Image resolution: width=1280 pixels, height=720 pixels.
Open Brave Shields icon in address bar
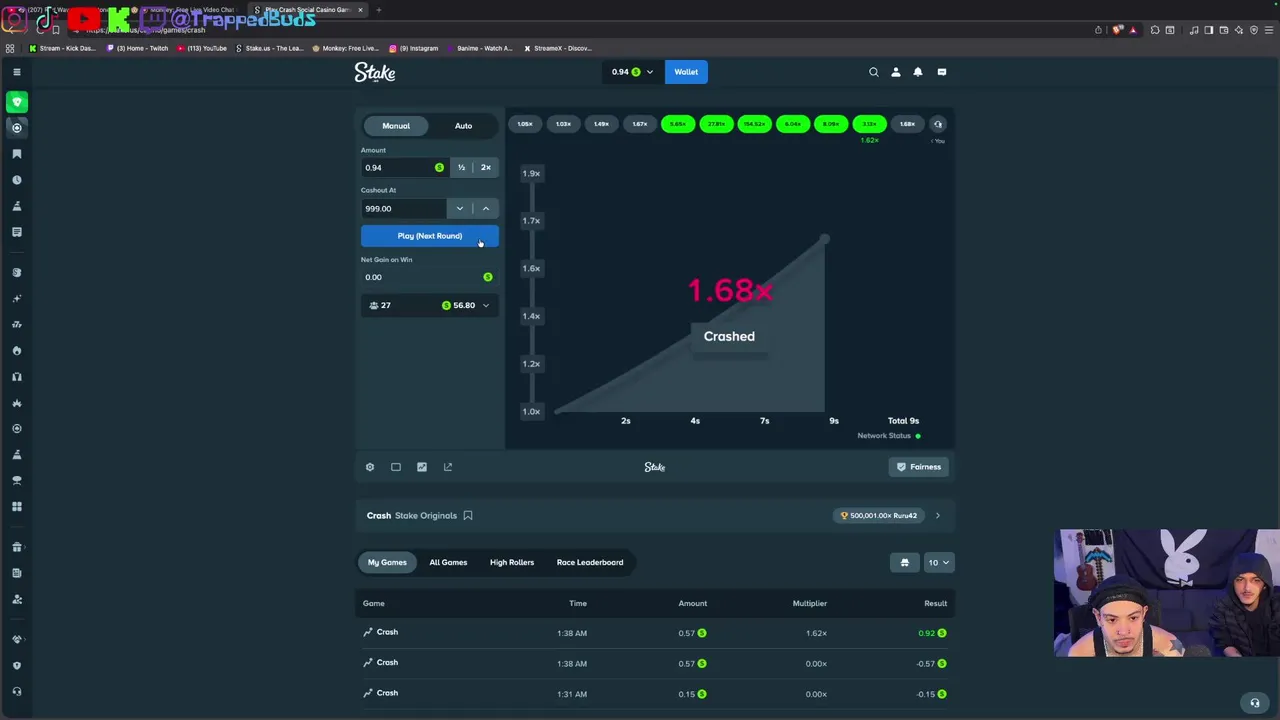(1117, 30)
